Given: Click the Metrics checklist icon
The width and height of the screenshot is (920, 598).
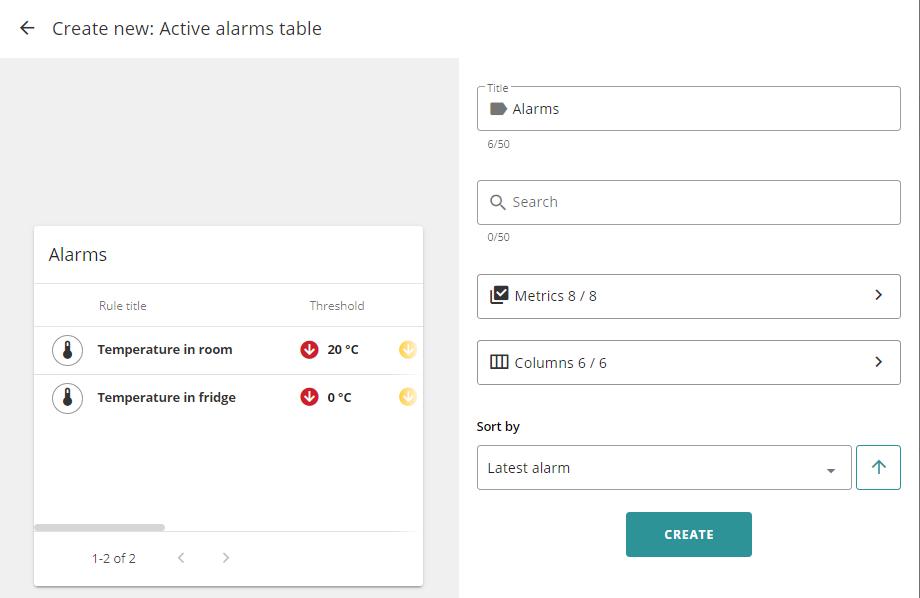Looking at the screenshot, I should [499, 295].
